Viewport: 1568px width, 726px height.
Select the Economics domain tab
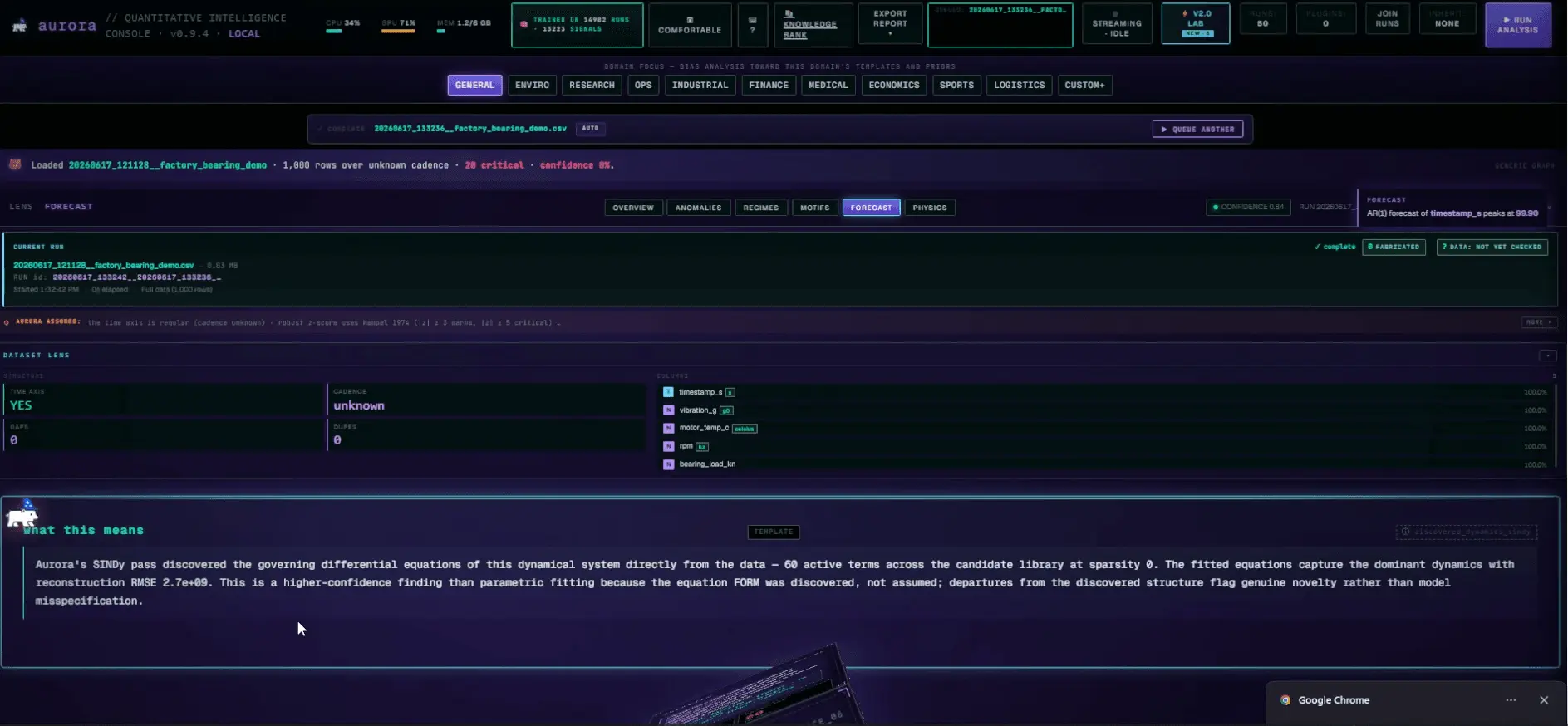coord(894,85)
